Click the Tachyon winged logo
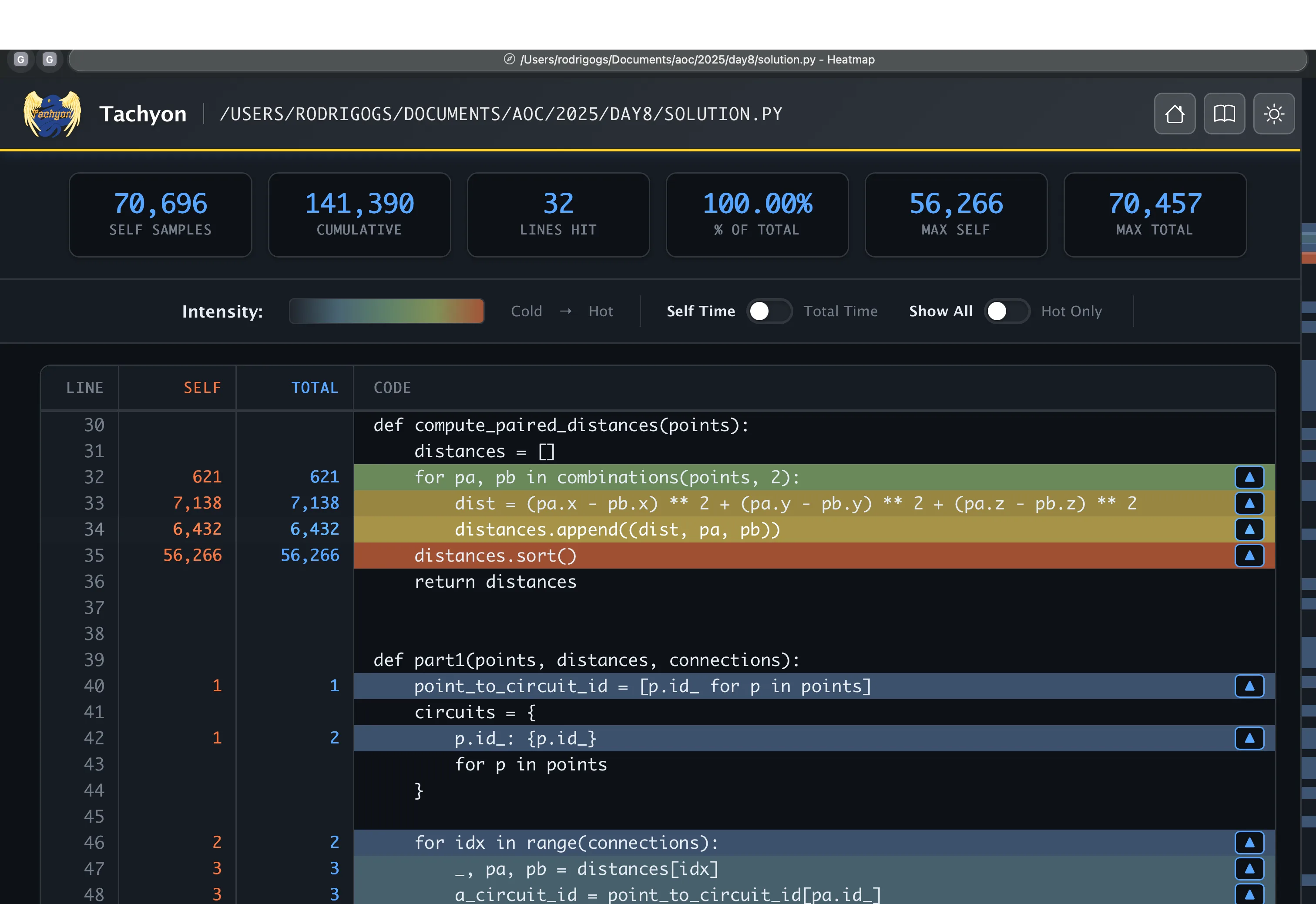Screen dimensions: 1316x904 [x=51, y=114]
